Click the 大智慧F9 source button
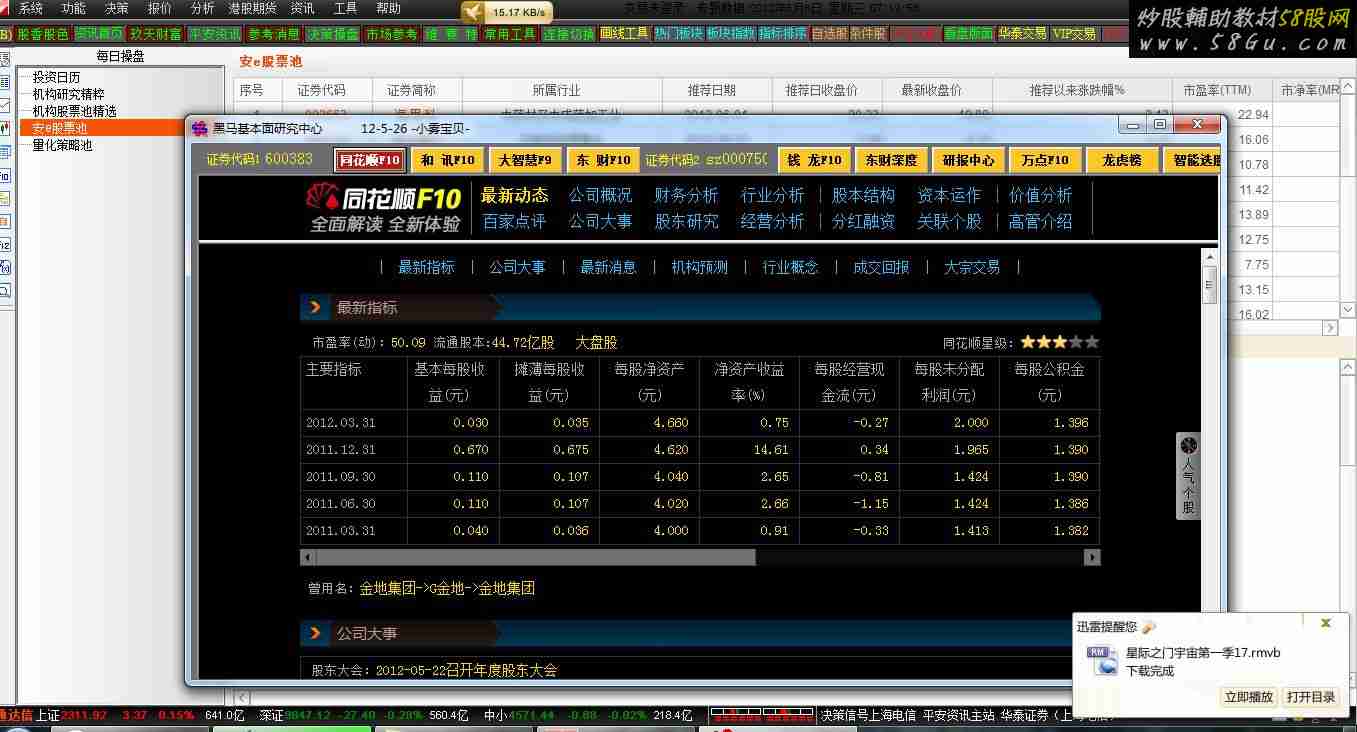This screenshot has height=732, width=1357. 524,160
